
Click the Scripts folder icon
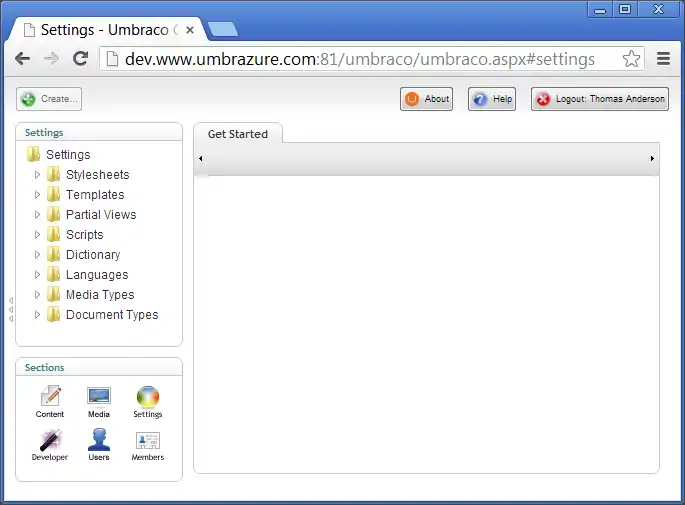point(53,235)
